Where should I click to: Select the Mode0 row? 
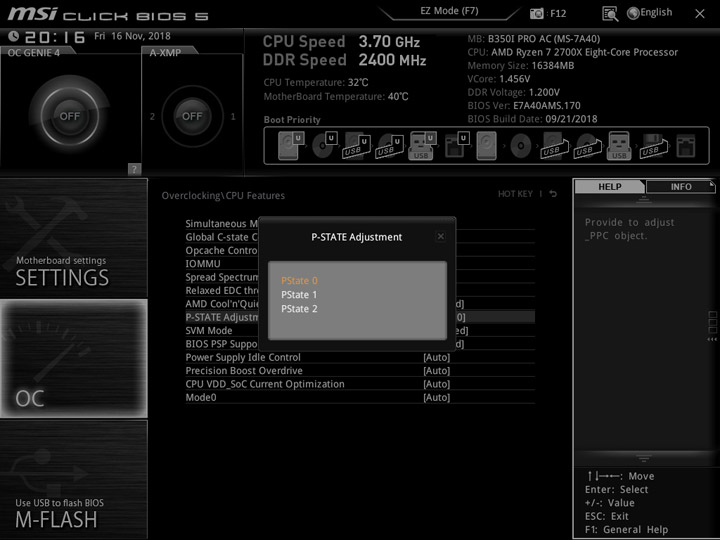click(360, 397)
